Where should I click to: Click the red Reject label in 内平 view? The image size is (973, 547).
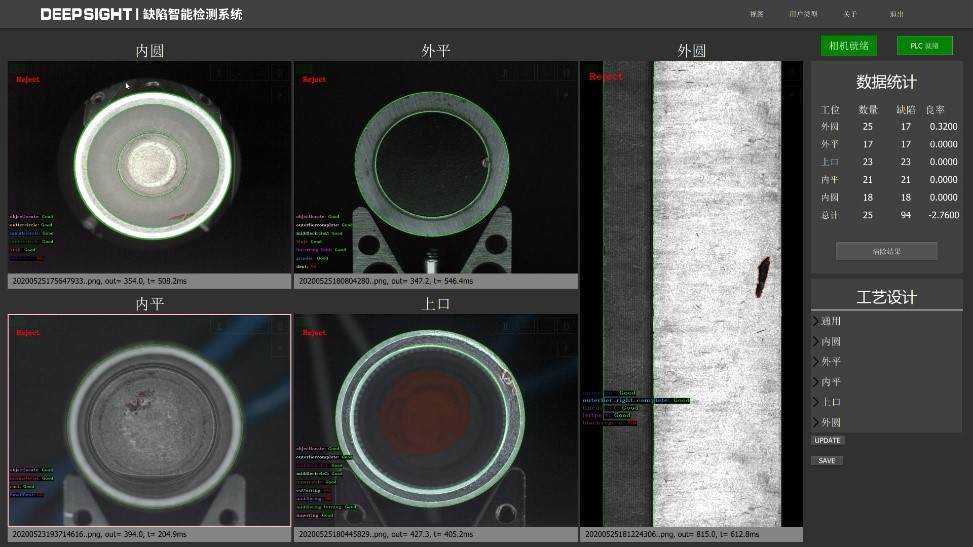click(x=27, y=333)
